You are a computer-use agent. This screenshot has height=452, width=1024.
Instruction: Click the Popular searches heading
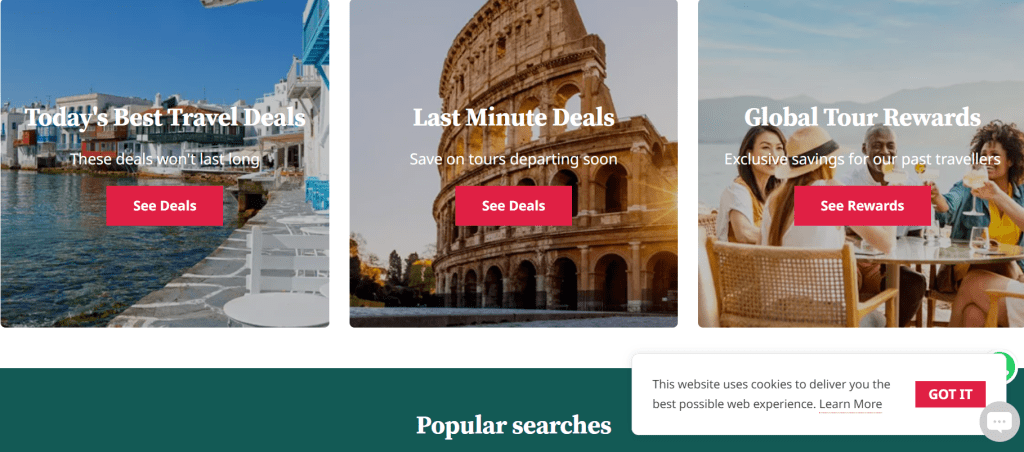(x=513, y=426)
